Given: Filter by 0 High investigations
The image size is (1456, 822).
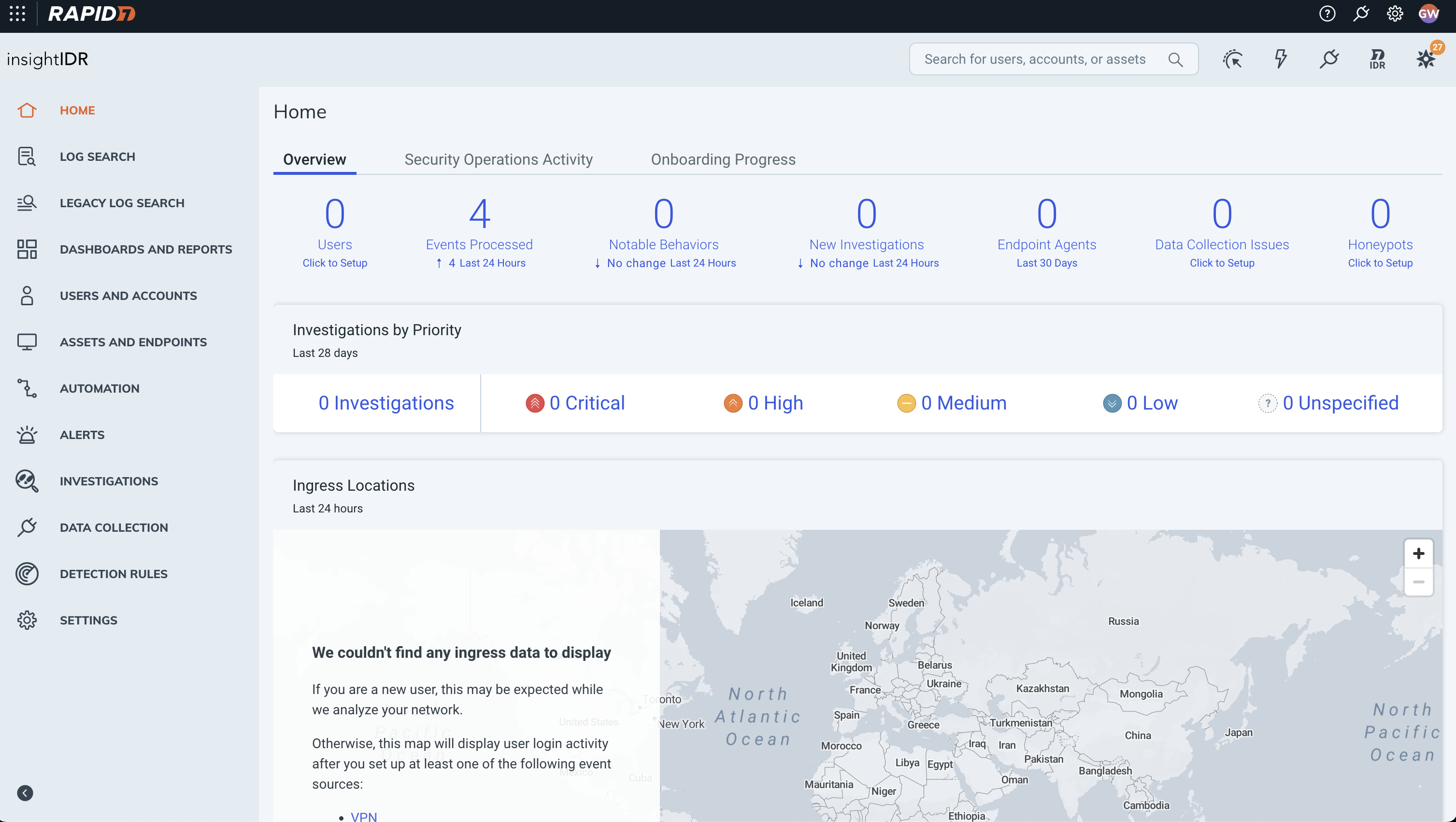Looking at the screenshot, I should (763, 403).
